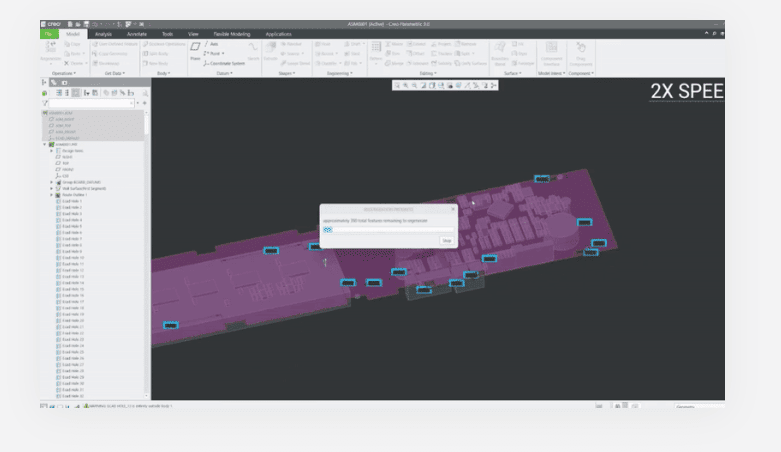Expand the Group BOARD_DATUMS node
Viewport: 781px width, 452px height.
(51, 182)
